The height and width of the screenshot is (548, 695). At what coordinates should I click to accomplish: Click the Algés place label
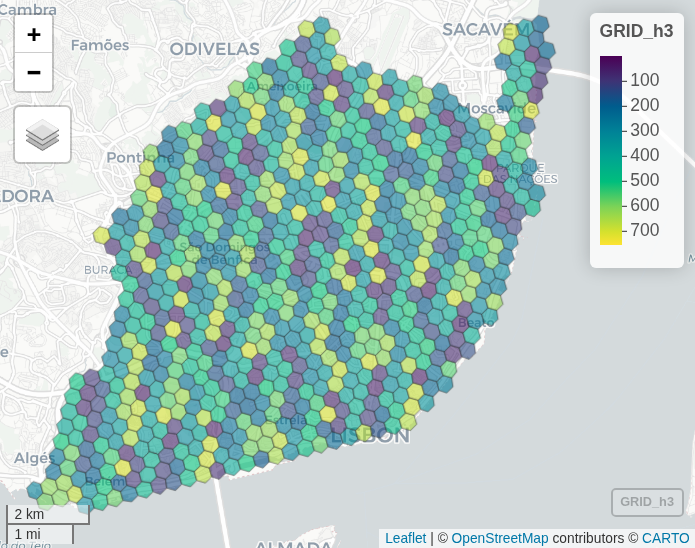(35, 457)
